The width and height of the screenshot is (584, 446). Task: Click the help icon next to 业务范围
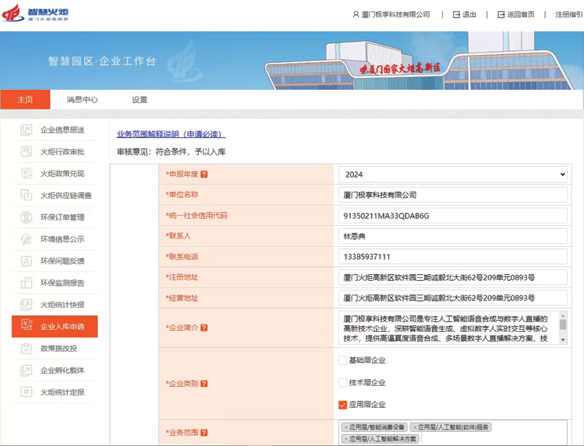pos(204,433)
